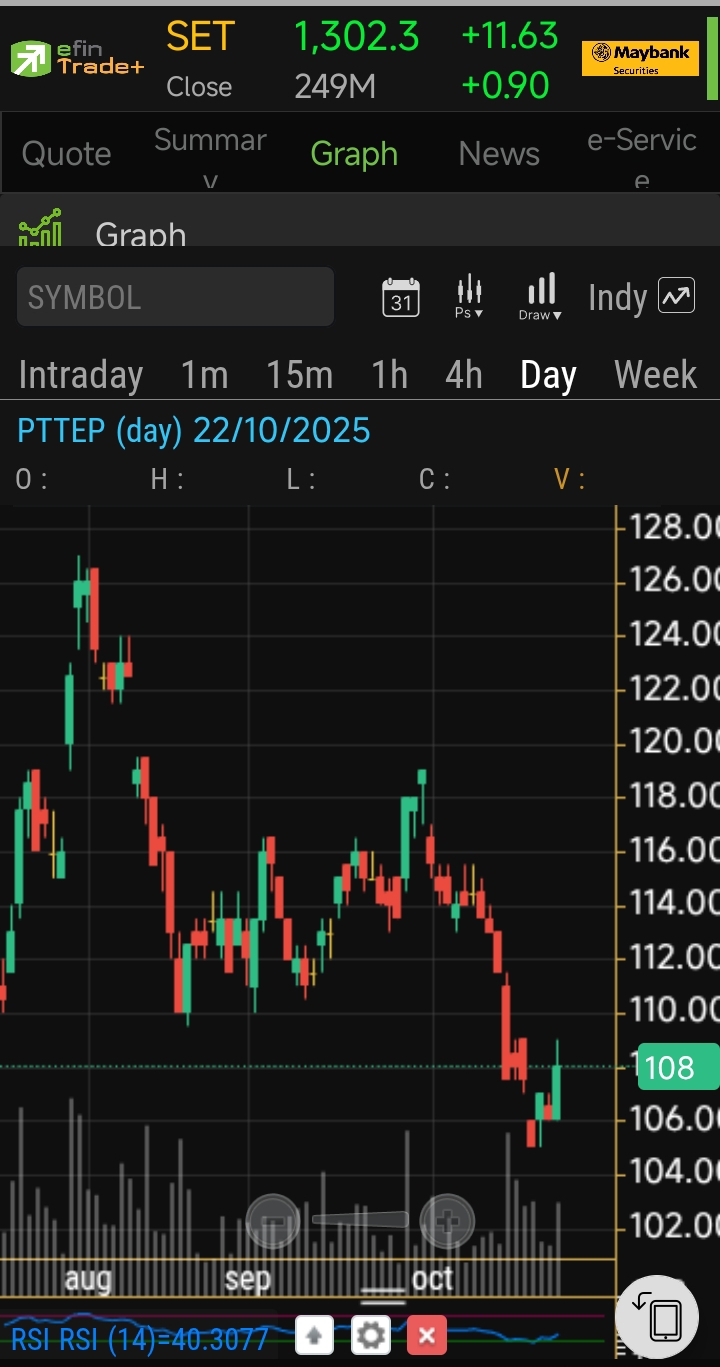
Task: Tap the 104.00 price axis label
Action: 674,1170
